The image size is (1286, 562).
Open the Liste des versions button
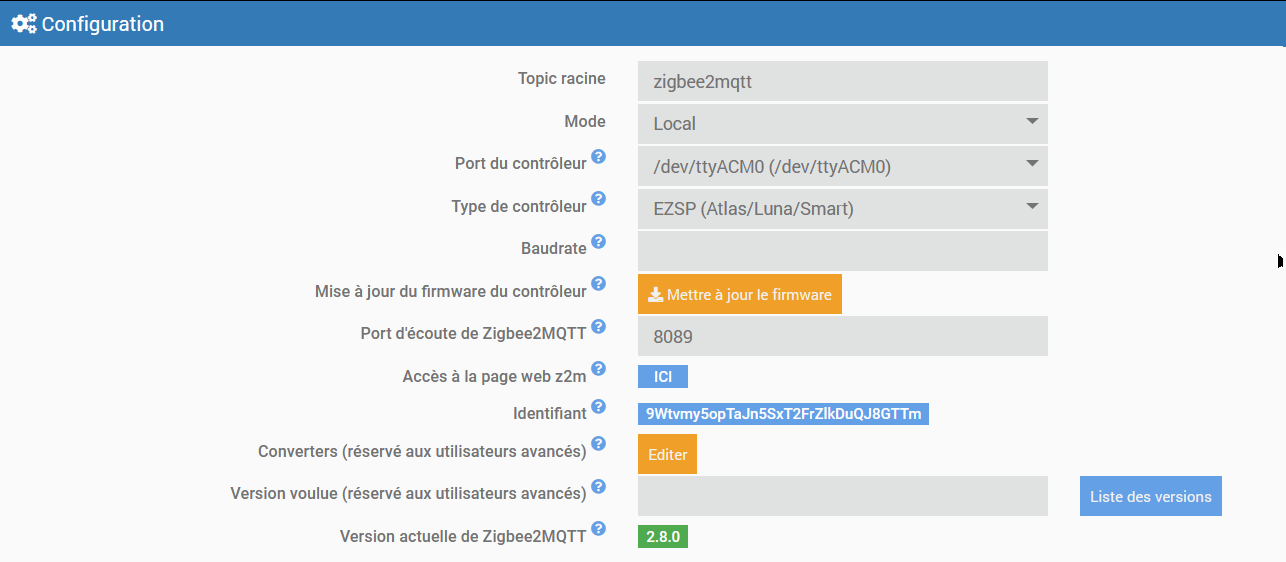[x=1150, y=496]
